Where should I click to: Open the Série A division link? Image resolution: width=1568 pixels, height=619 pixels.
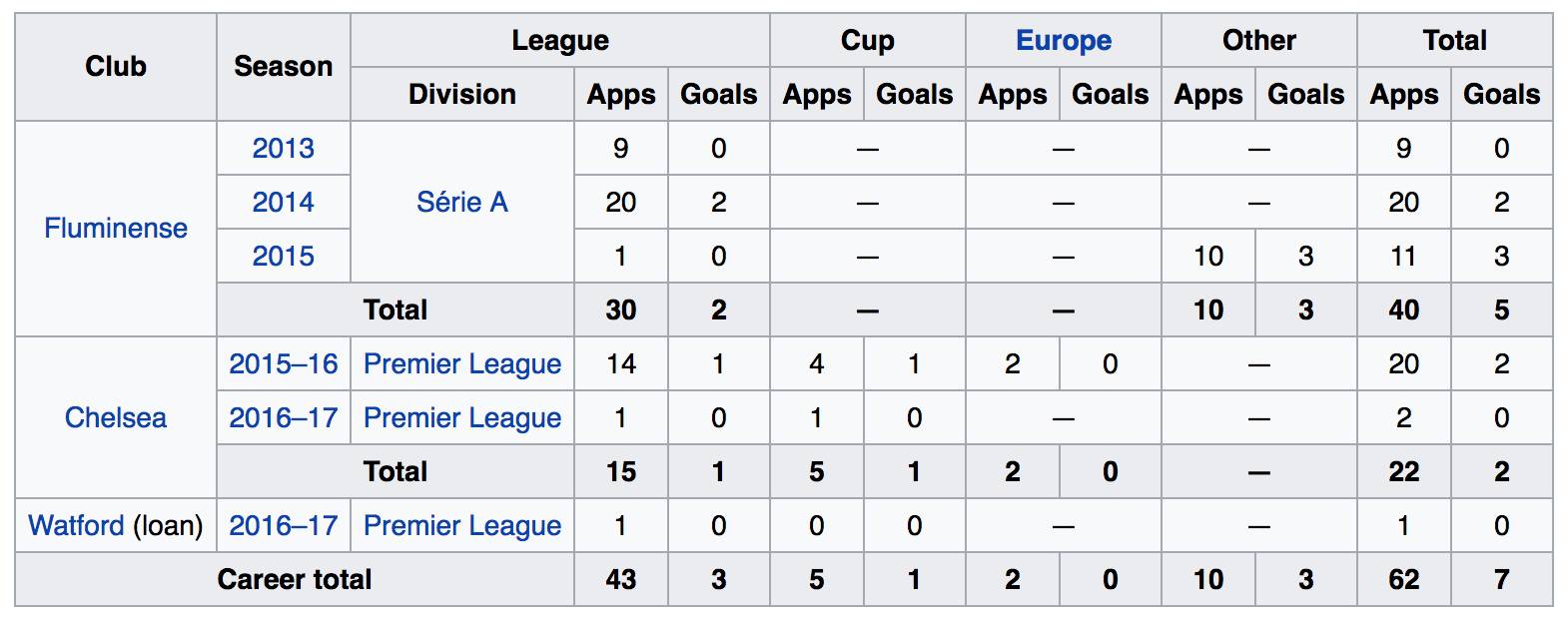coord(462,203)
